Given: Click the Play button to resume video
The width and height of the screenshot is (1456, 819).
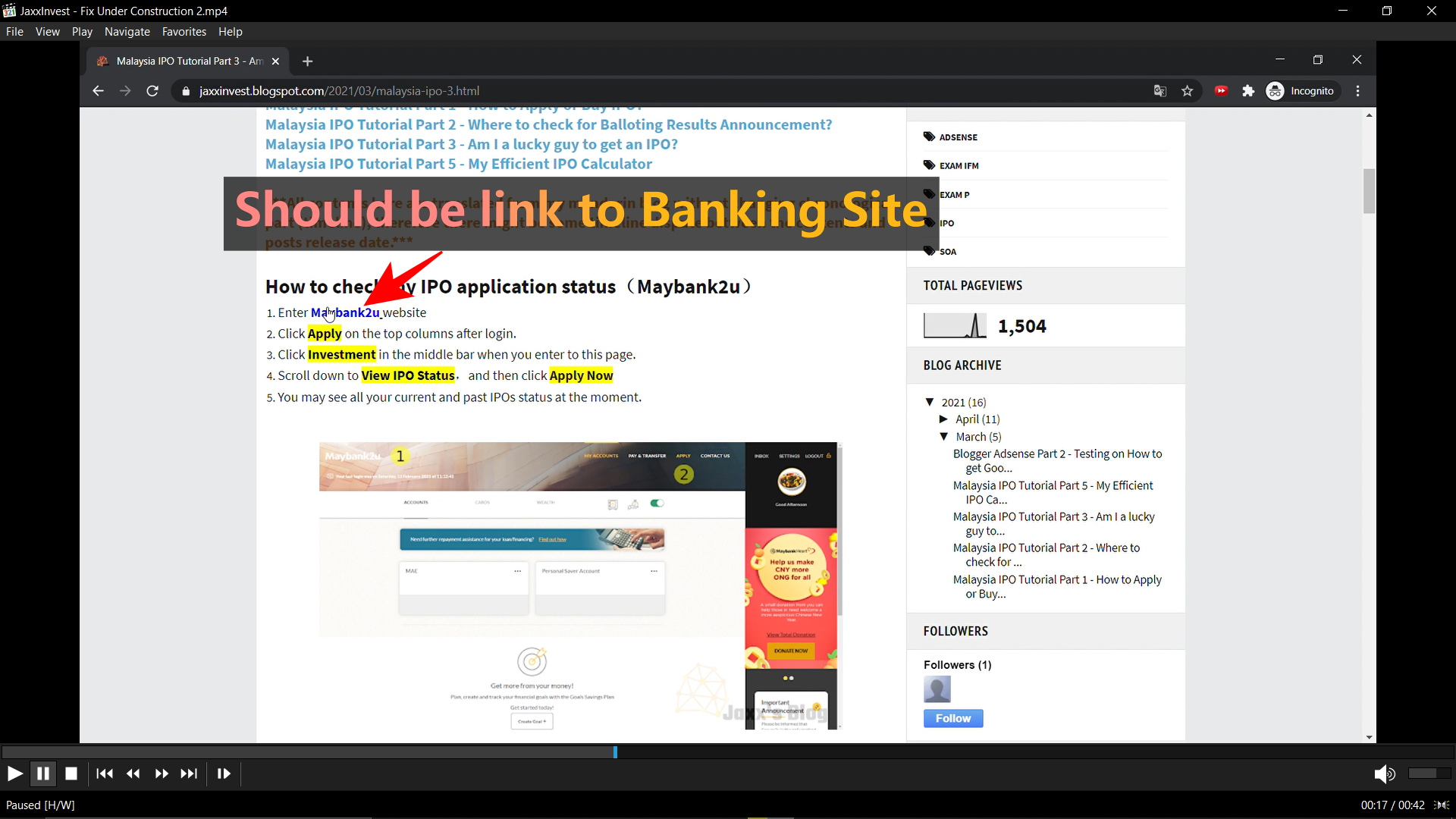Looking at the screenshot, I should coord(16,773).
